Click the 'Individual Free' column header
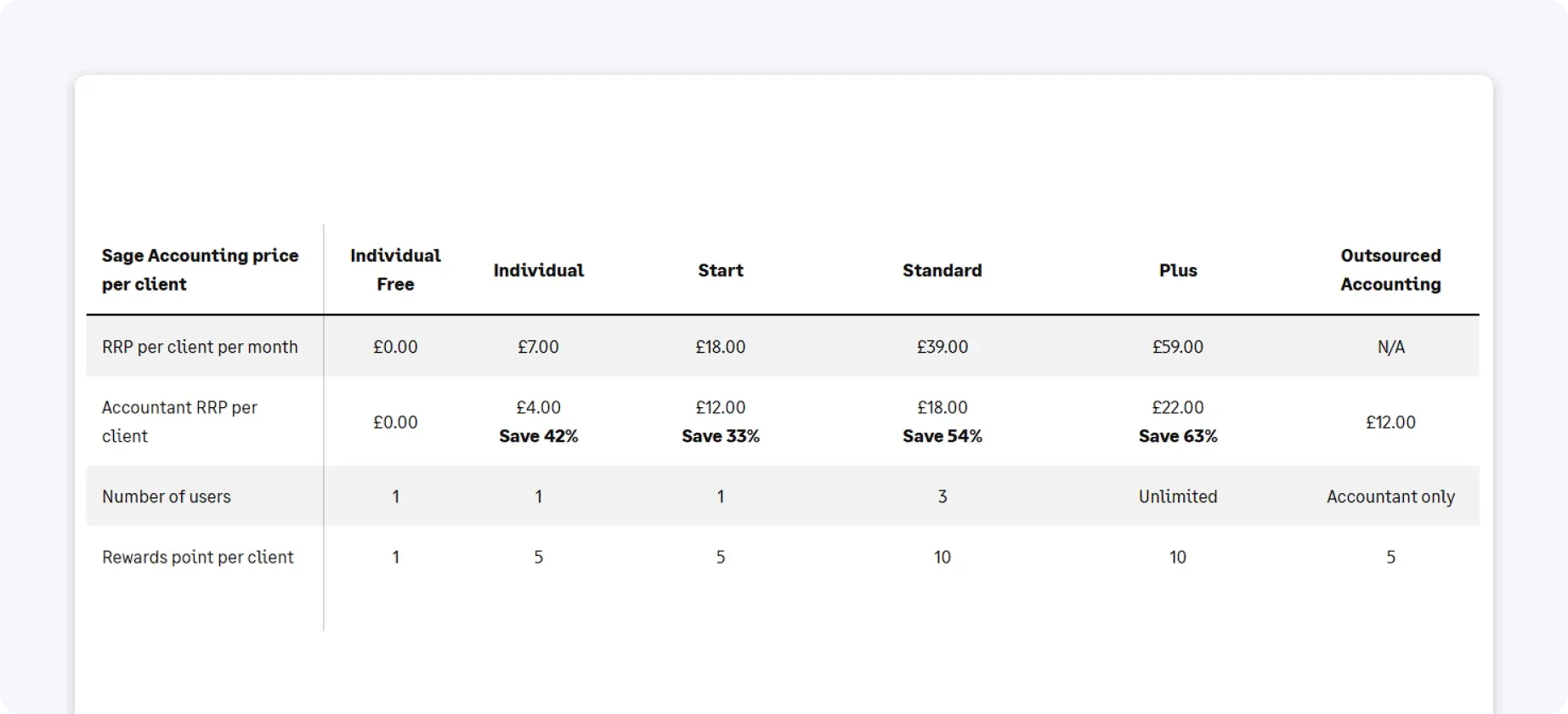This screenshot has width=1568, height=714. coord(395,269)
